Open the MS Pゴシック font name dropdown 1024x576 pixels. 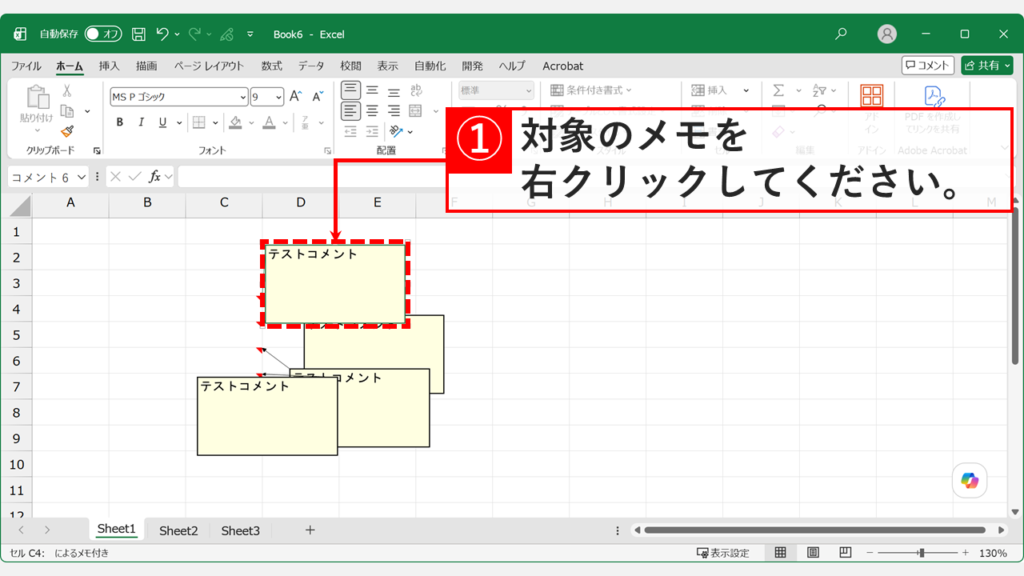[x=243, y=97]
